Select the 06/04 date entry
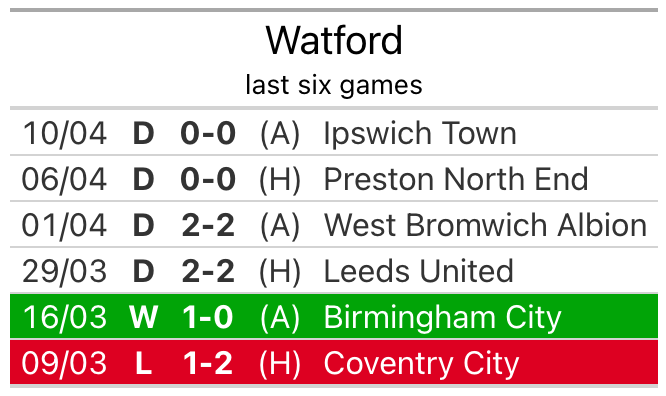The image size is (666, 396). tap(64, 179)
